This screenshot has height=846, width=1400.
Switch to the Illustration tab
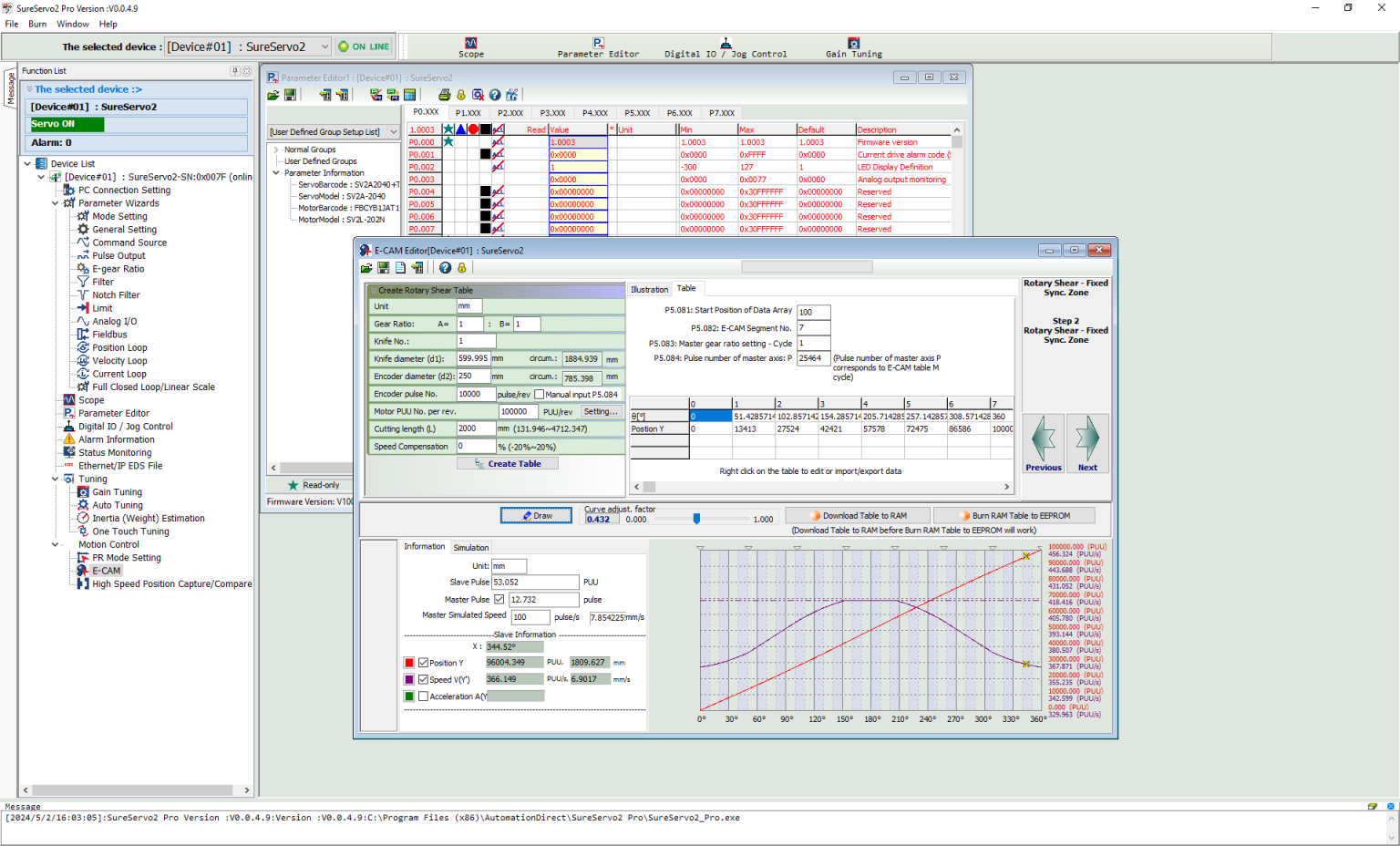click(649, 290)
